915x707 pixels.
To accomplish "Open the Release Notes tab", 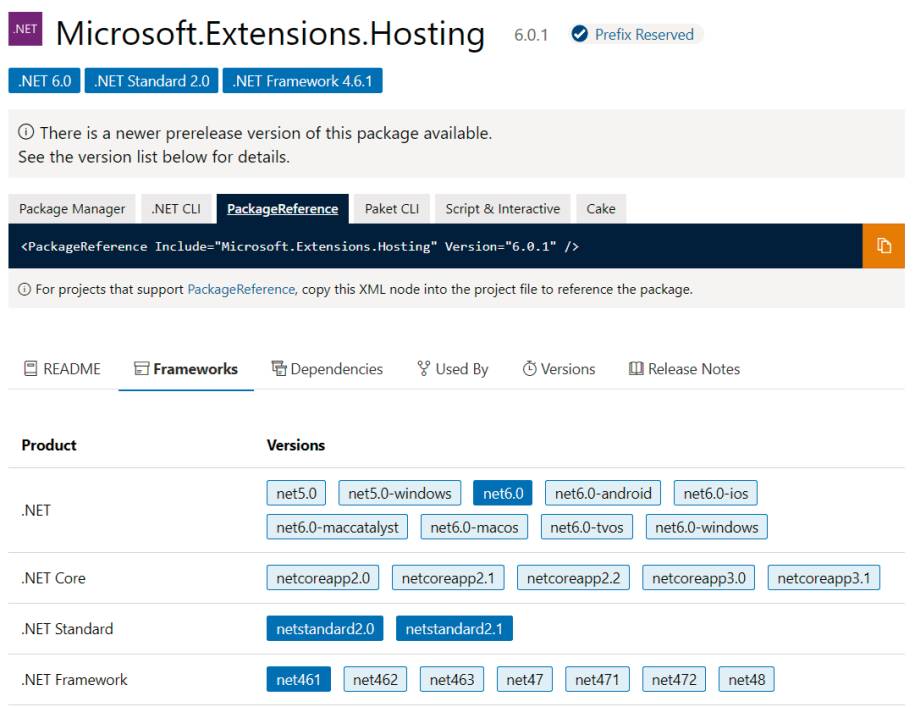I will [x=684, y=369].
